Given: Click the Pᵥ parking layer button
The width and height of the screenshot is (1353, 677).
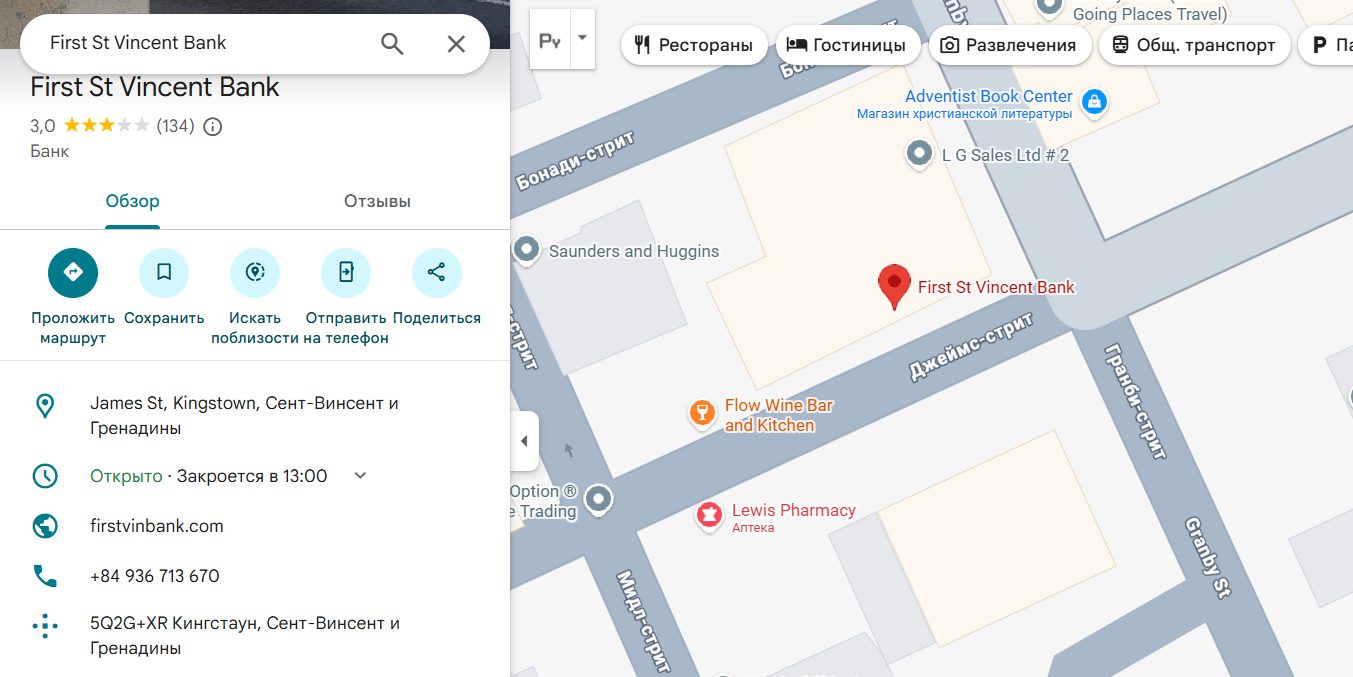Looking at the screenshot, I should click(550, 40).
